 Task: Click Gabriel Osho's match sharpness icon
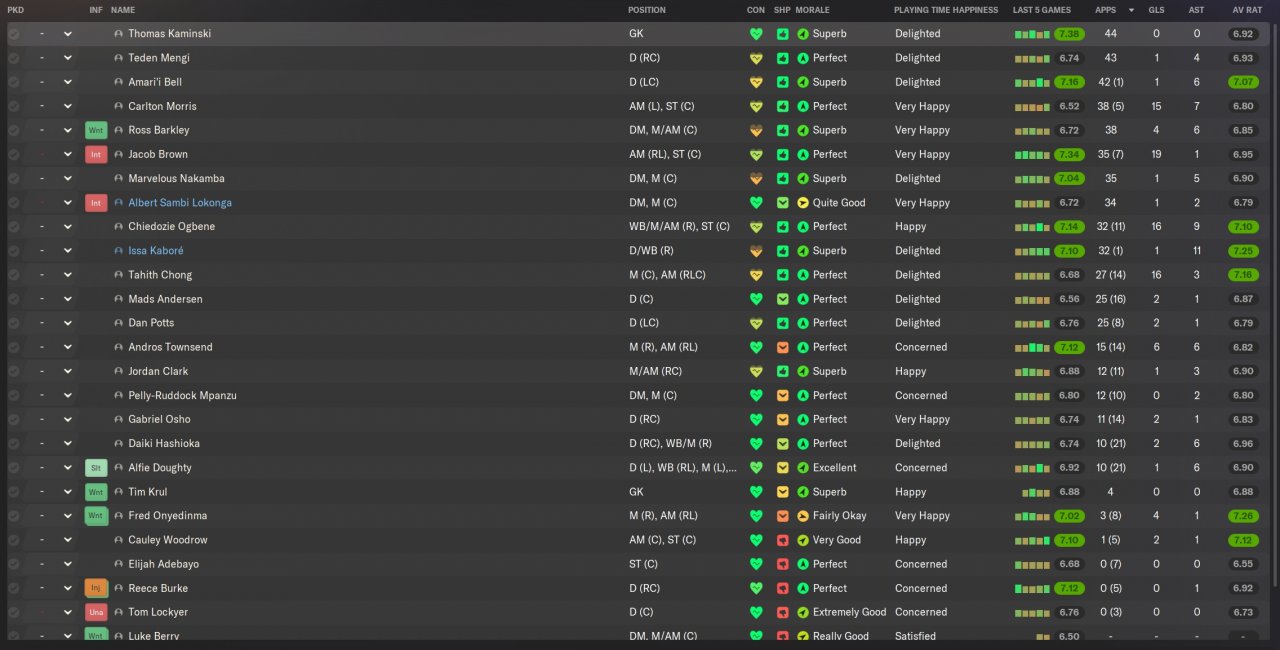pos(783,419)
